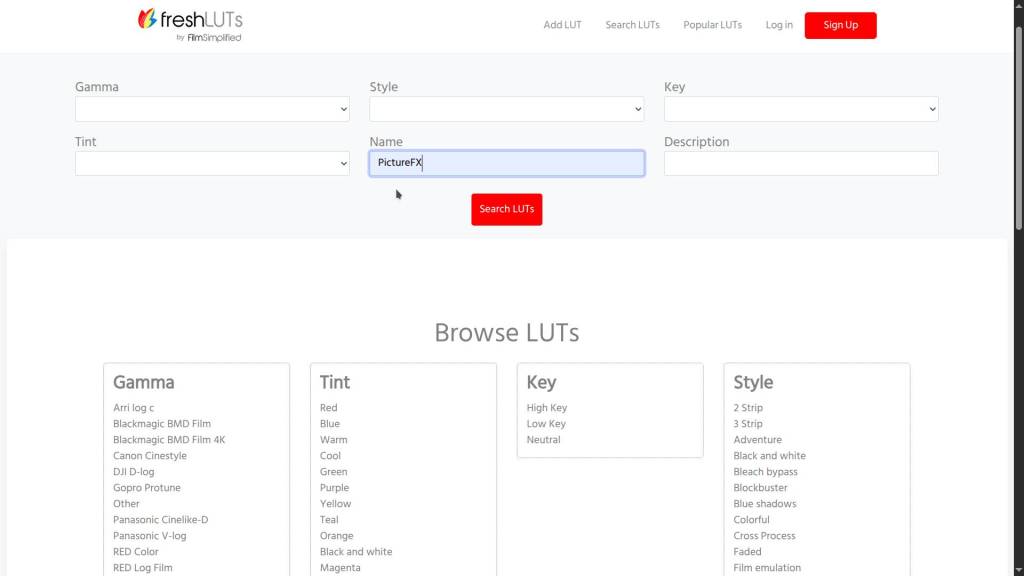Open Purple tint LUTs
Screen dimensions: 1024x576
[334, 488]
